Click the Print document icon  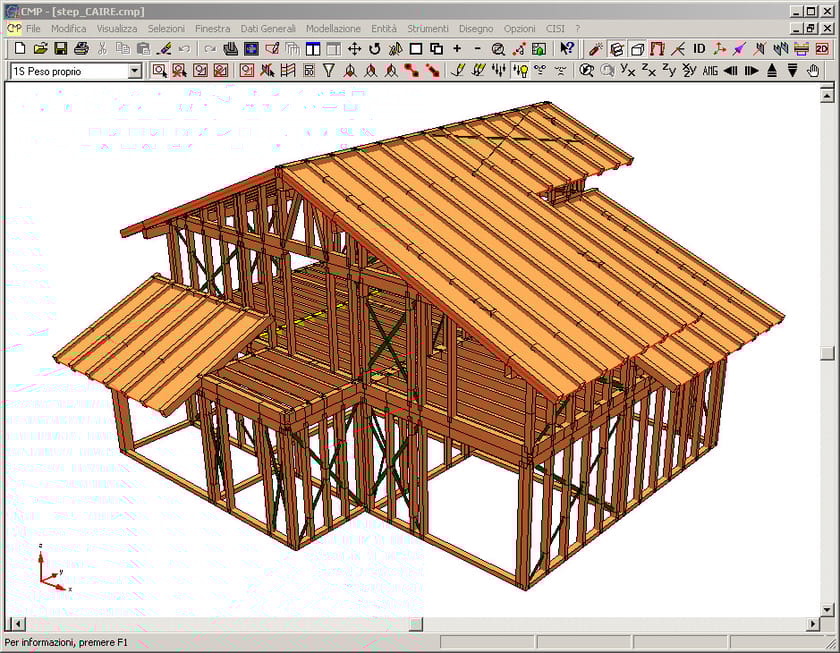(81, 47)
